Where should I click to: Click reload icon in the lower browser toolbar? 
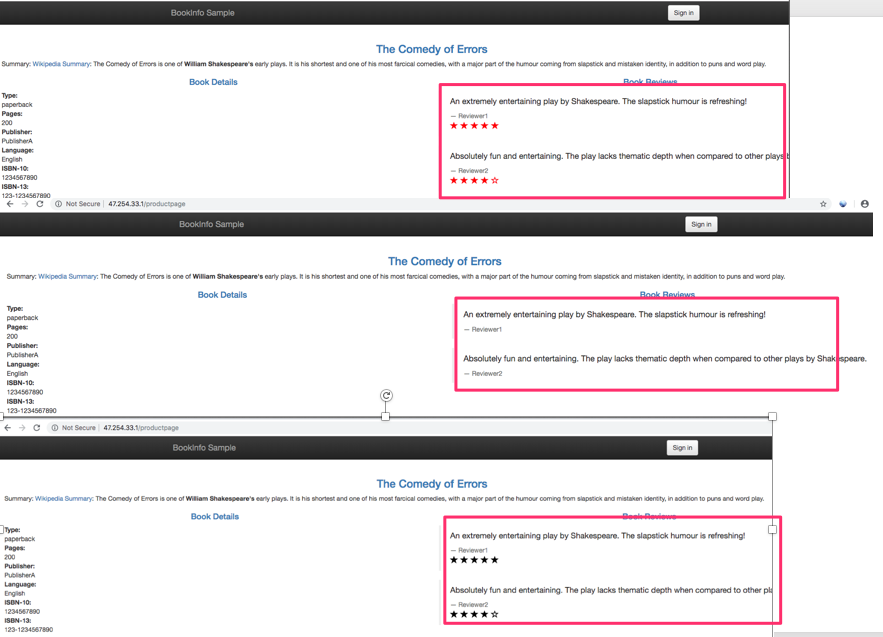(37, 428)
